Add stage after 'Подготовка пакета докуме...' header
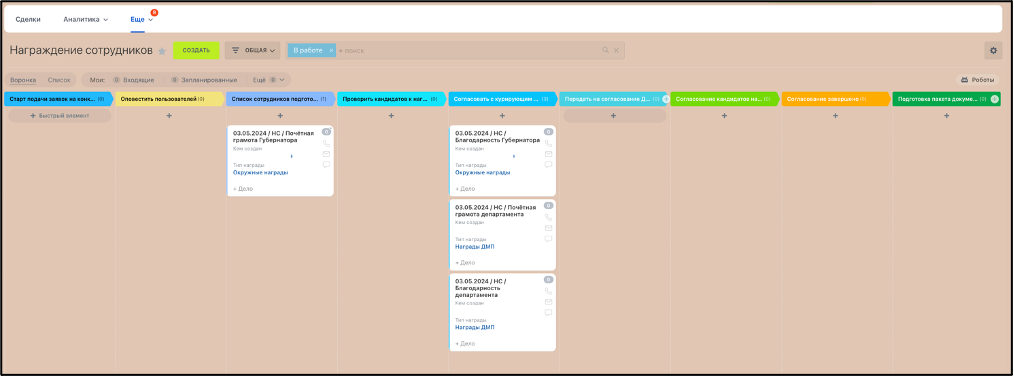This screenshot has width=1014, height=377. 995,99
